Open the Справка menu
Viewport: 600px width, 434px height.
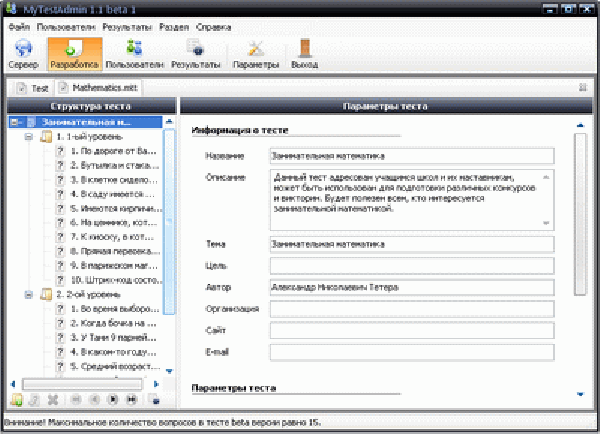click(x=214, y=27)
